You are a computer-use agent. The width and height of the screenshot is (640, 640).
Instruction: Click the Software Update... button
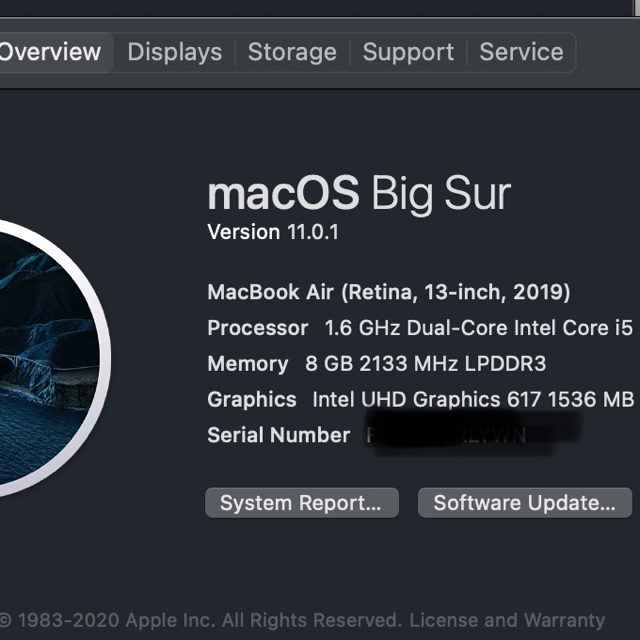point(524,502)
